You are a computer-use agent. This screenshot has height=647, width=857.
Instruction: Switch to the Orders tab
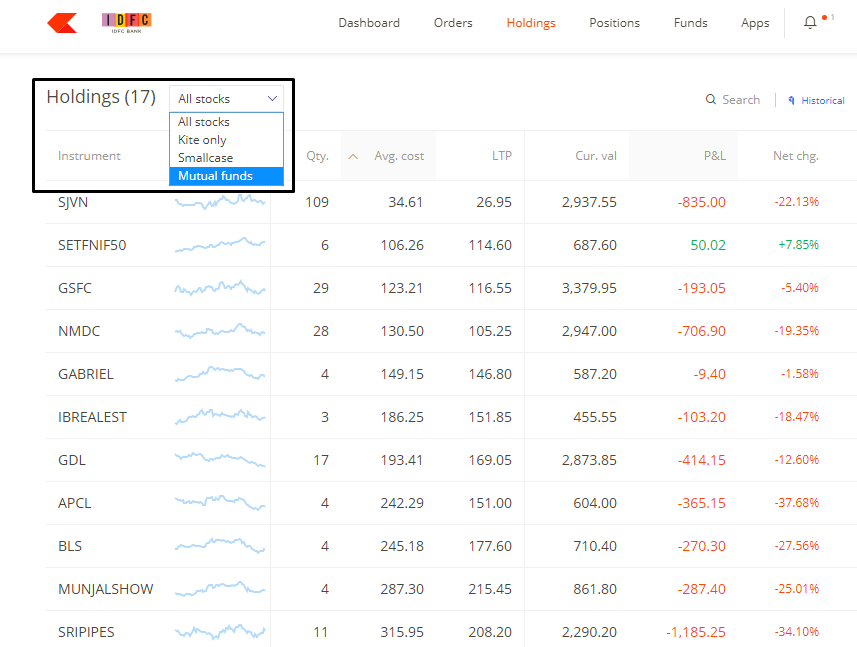point(453,23)
